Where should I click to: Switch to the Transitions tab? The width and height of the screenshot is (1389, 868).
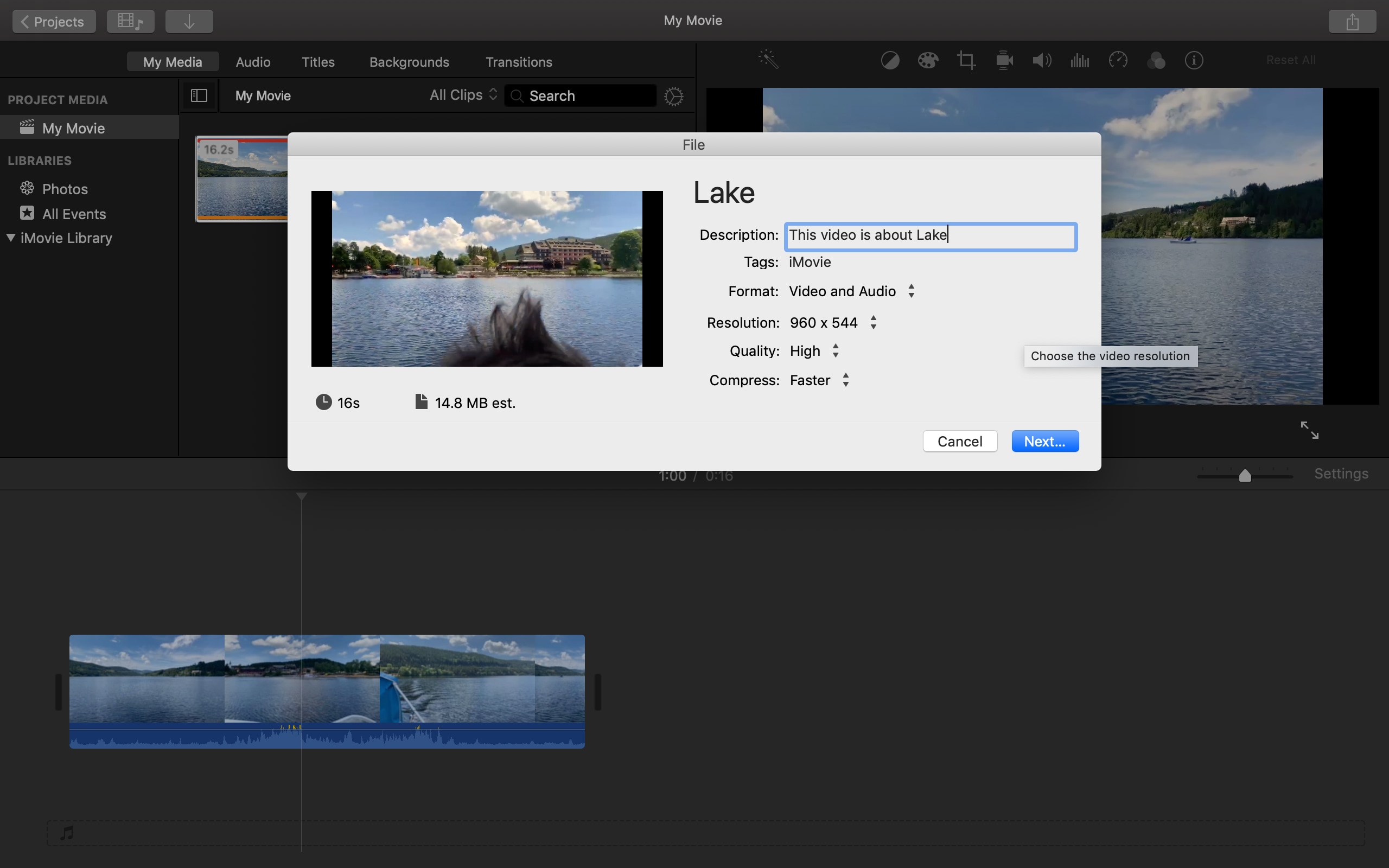[x=518, y=61]
